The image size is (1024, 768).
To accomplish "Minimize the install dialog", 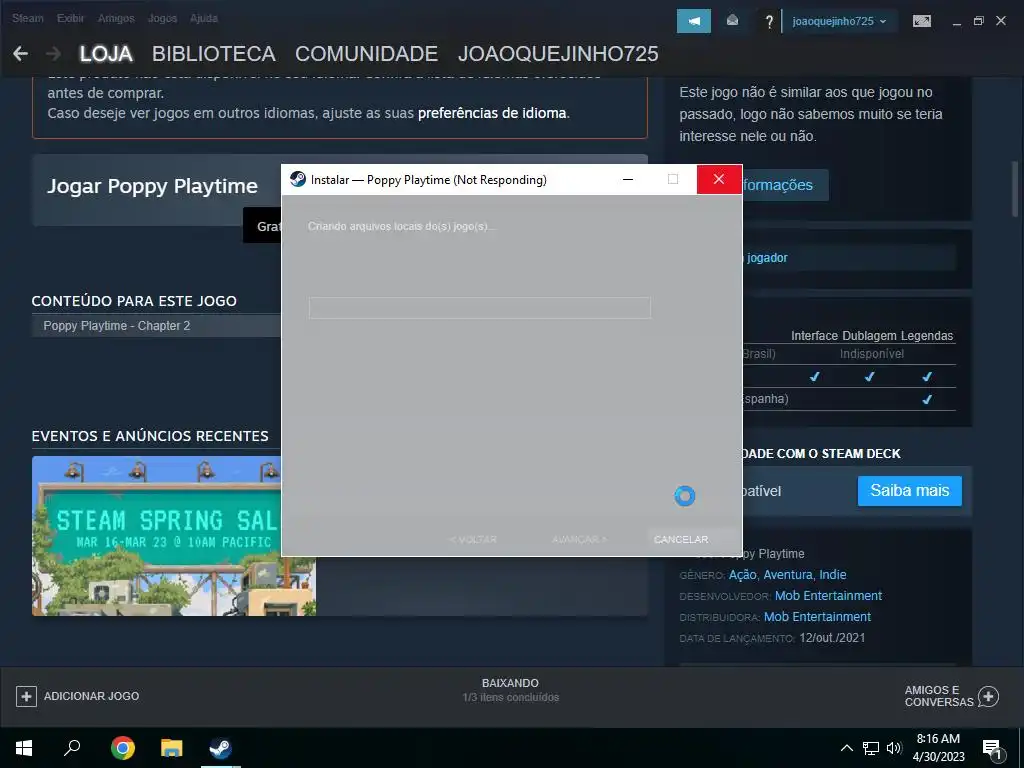I will (x=628, y=179).
